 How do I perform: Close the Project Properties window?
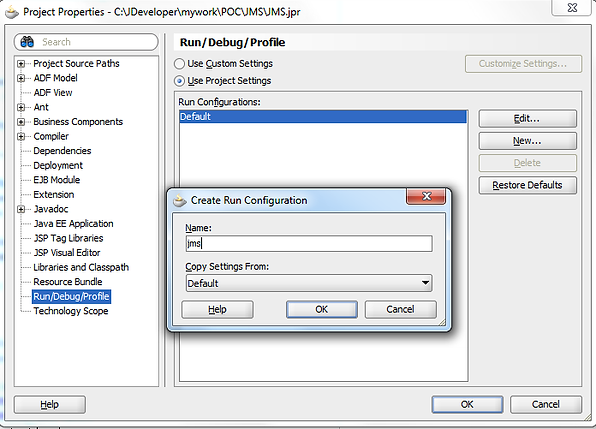(x=572, y=7)
